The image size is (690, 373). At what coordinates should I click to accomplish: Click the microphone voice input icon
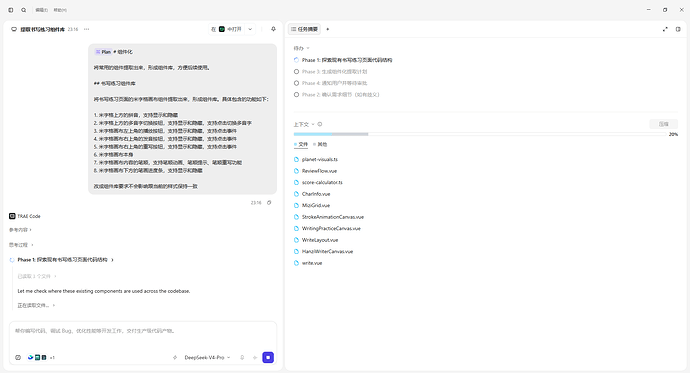tap(242, 358)
